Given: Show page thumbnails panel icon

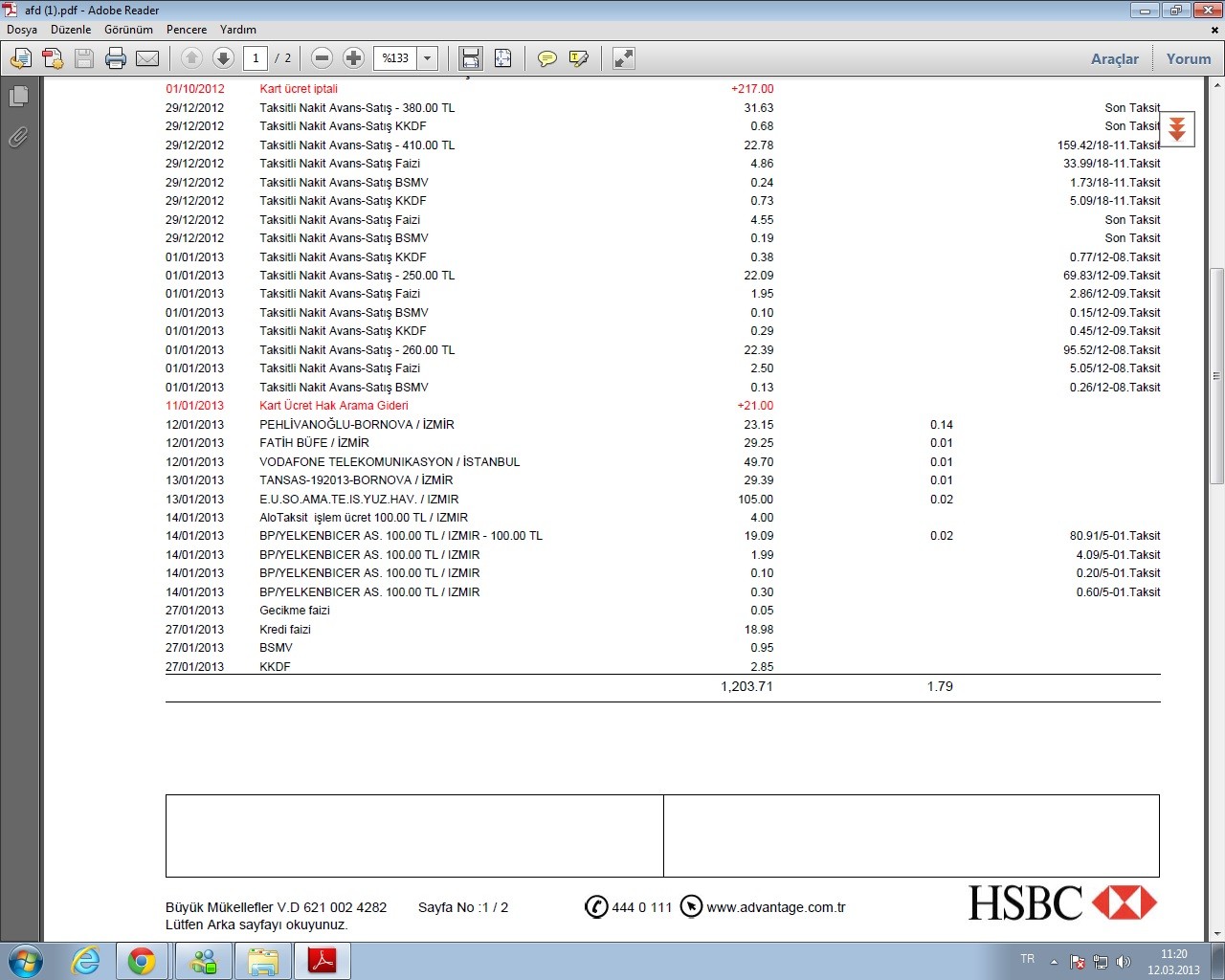Looking at the screenshot, I should (18, 97).
